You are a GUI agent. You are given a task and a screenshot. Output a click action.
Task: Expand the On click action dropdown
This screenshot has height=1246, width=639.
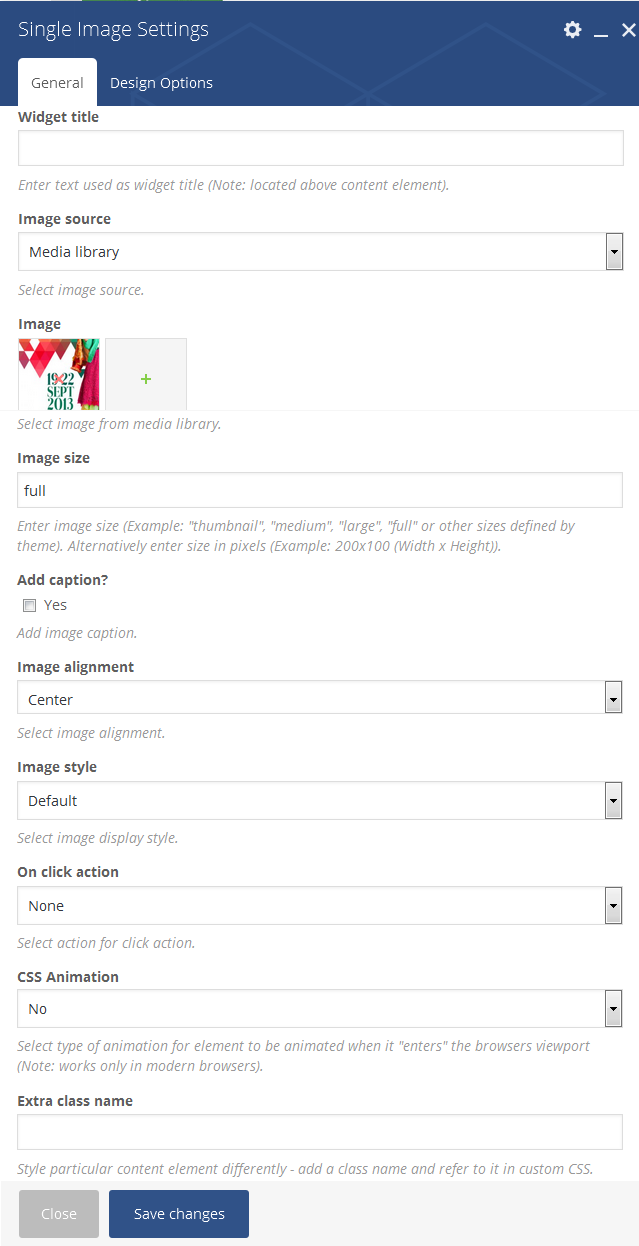[320, 906]
